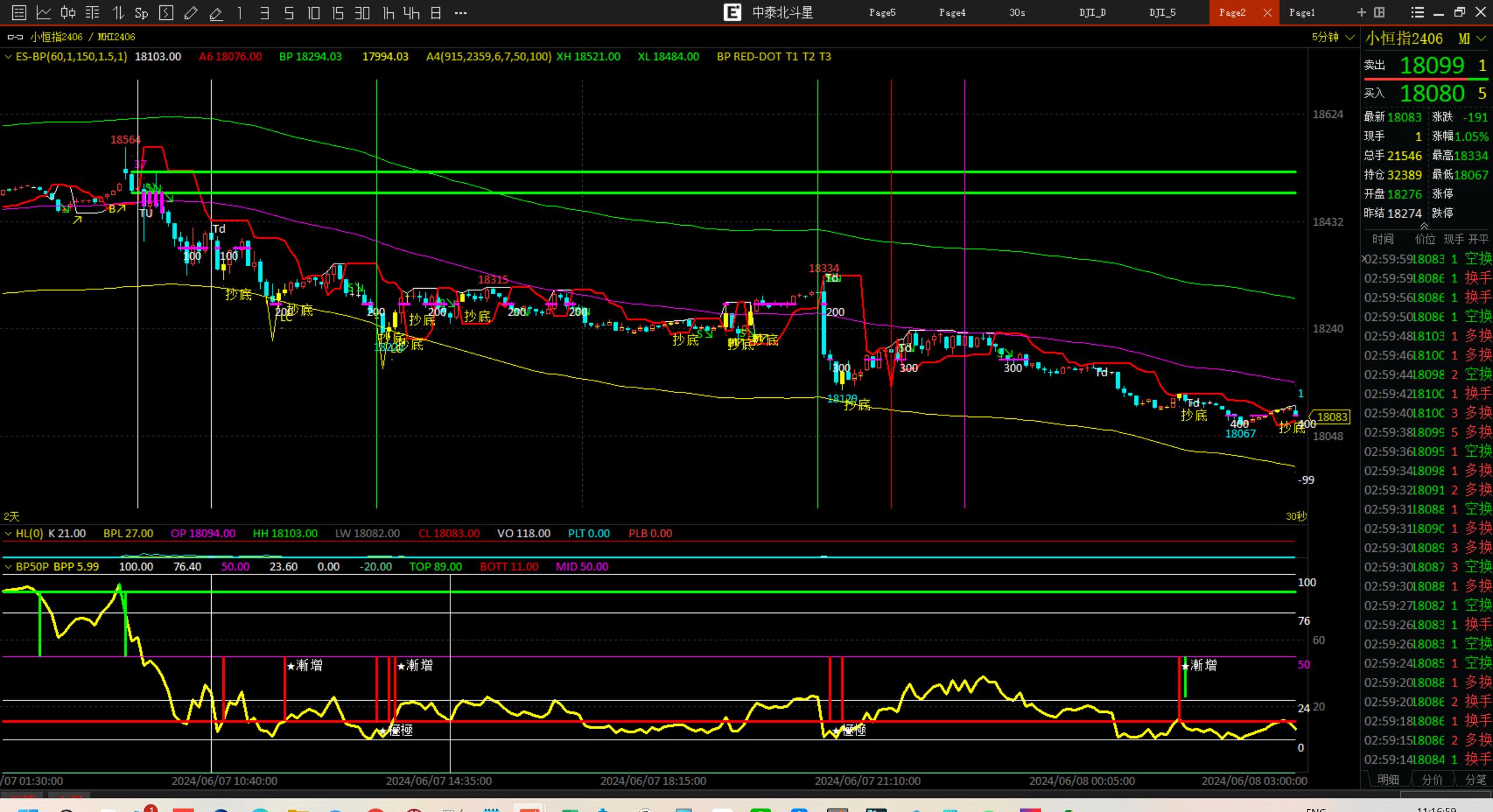Click the 2天 range label
Viewport: 1493px width, 812px height.
coord(12,516)
